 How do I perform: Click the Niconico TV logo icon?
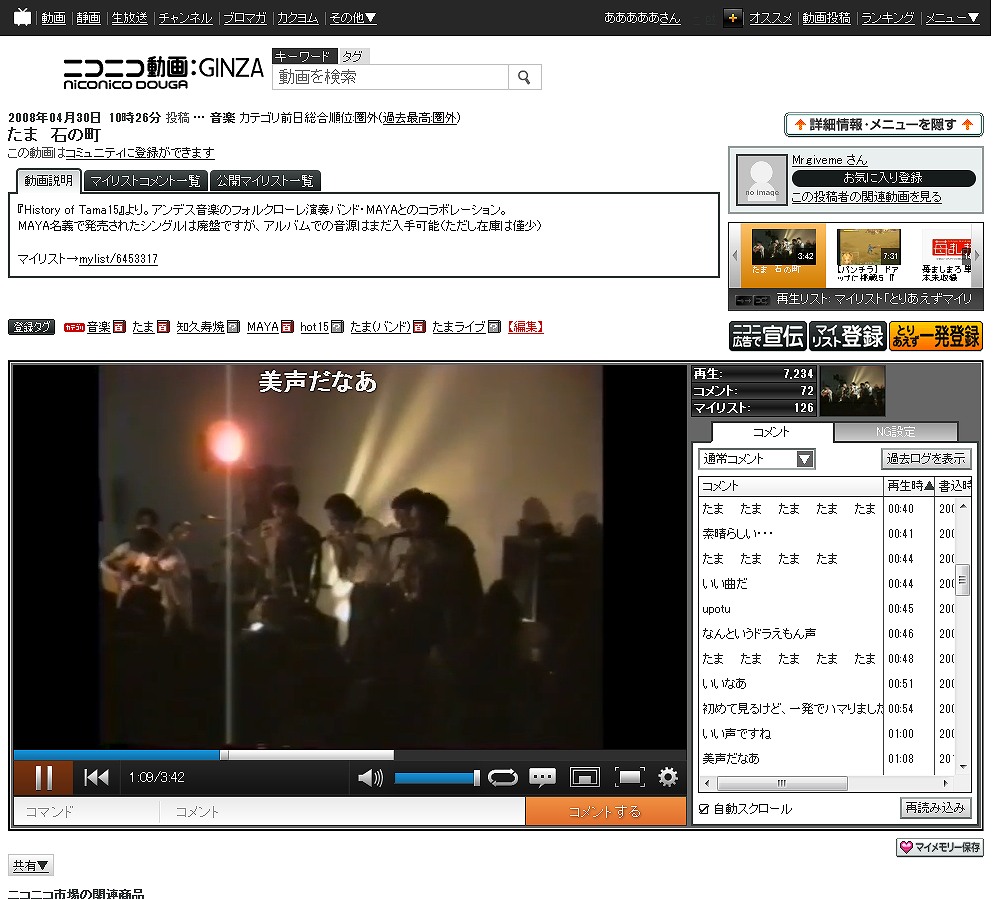tap(22, 17)
